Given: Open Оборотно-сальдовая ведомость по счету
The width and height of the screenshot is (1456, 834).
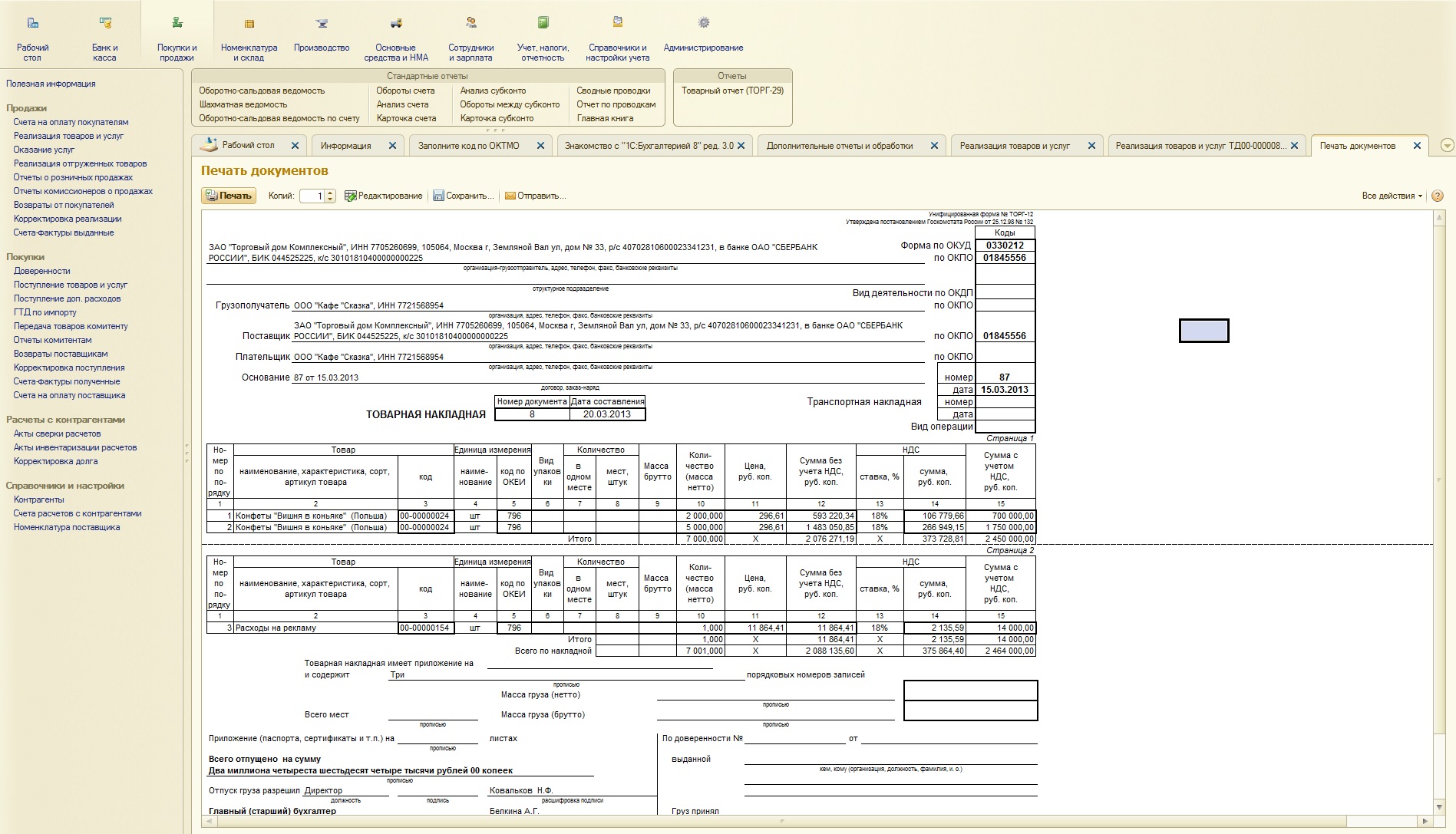Looking at the screenshot, I should click(279, 118).
